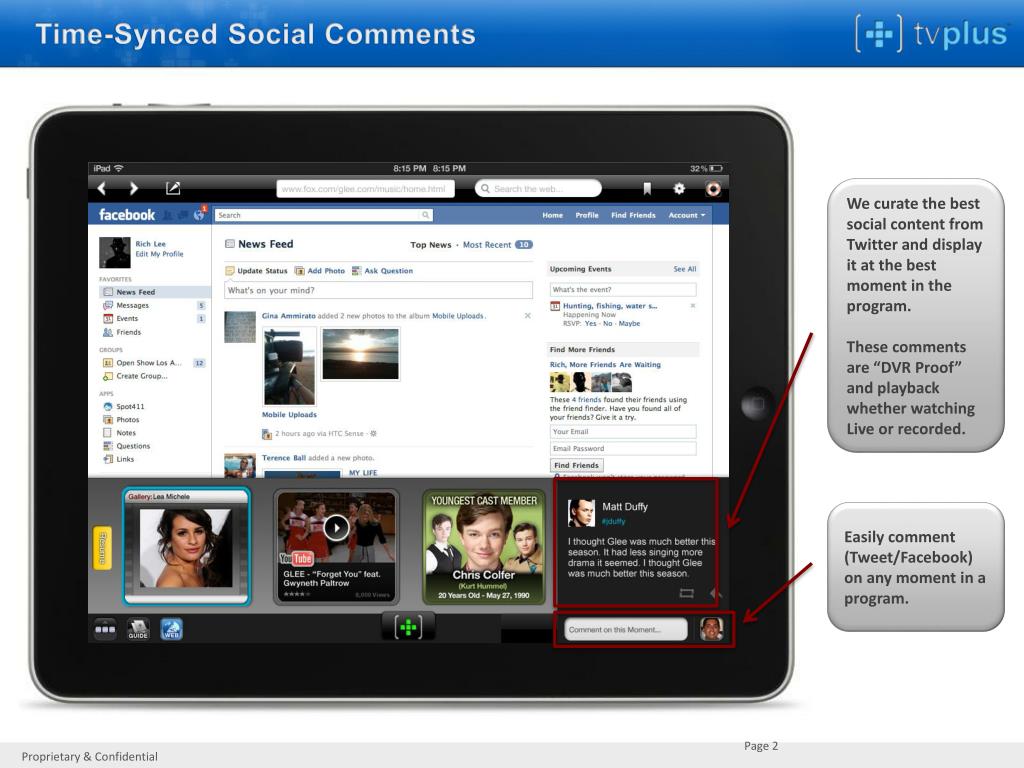Image resolution: width=1024 pixels, height=768 pixels.
Task: Click the facebook logo
Action: [127, 215]
